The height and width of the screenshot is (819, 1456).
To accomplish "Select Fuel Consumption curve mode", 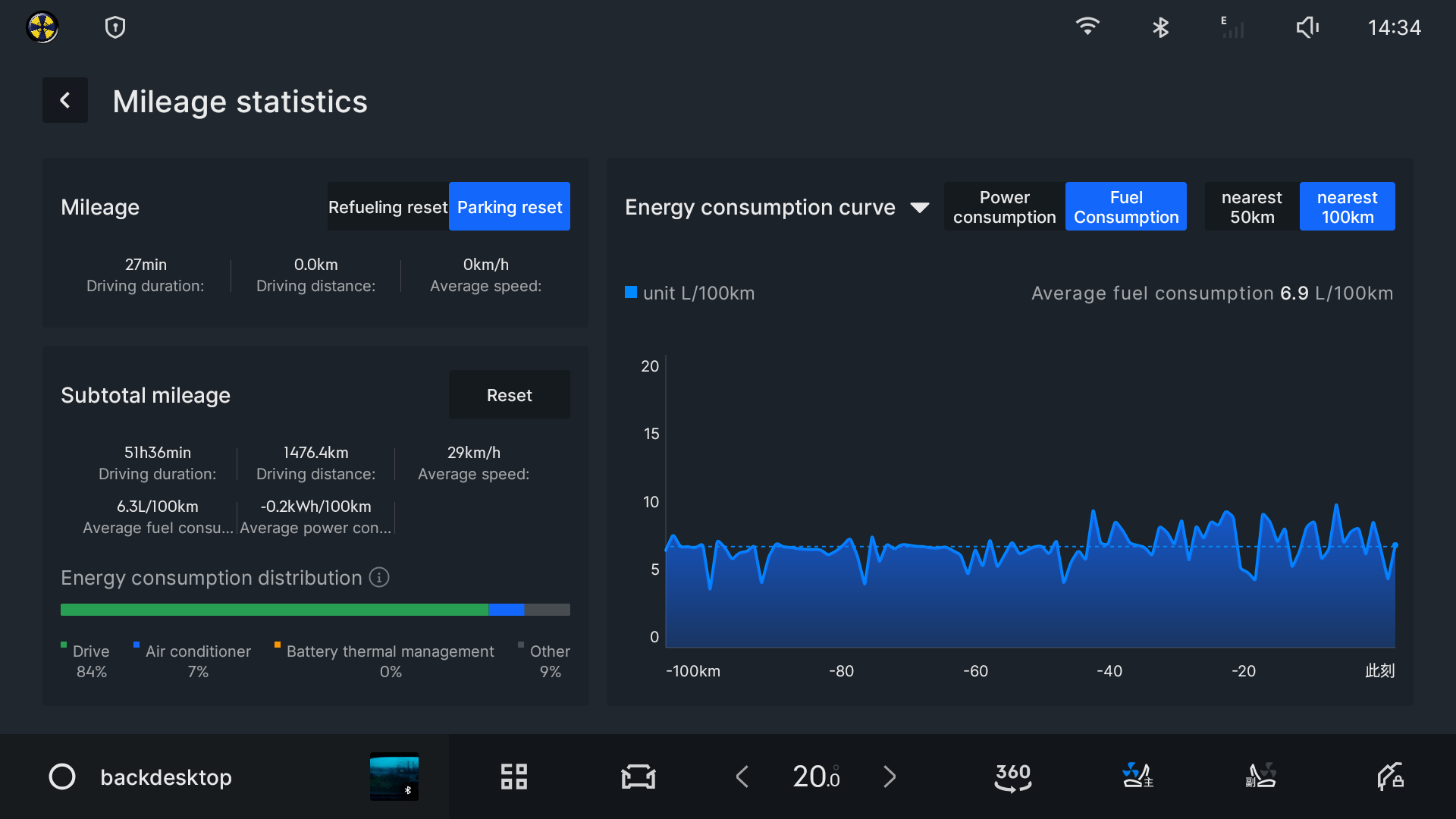I will [1125, 206].
